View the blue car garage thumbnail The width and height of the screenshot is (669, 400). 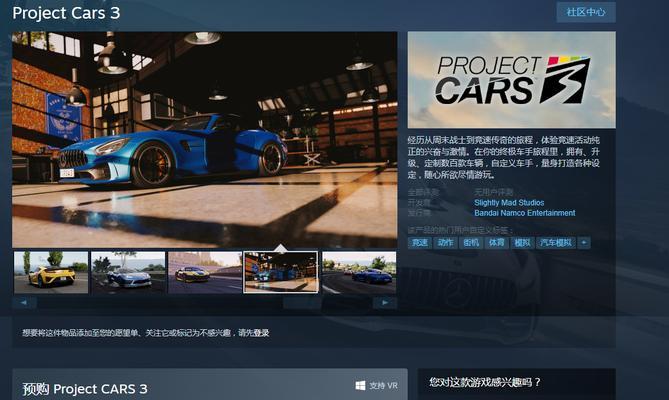(281, 272)
